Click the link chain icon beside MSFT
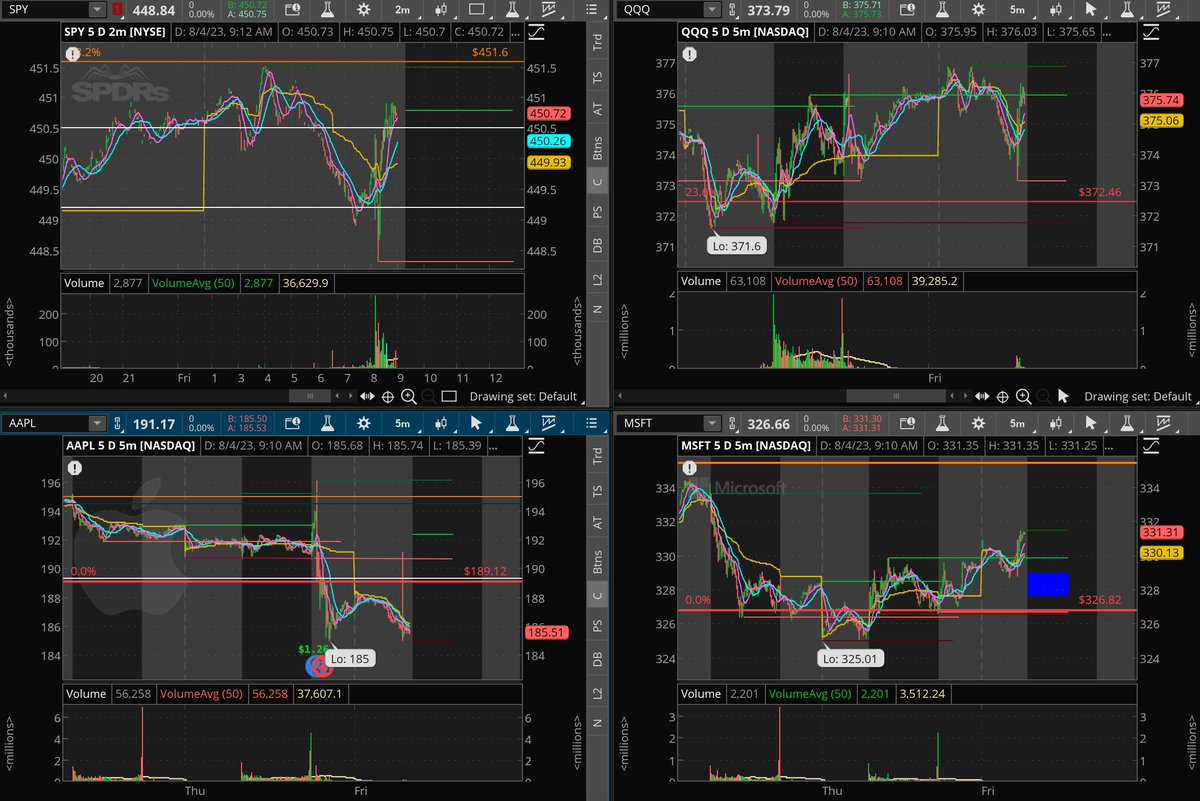This screenshot has height=801, width=1200. [731, 423]
